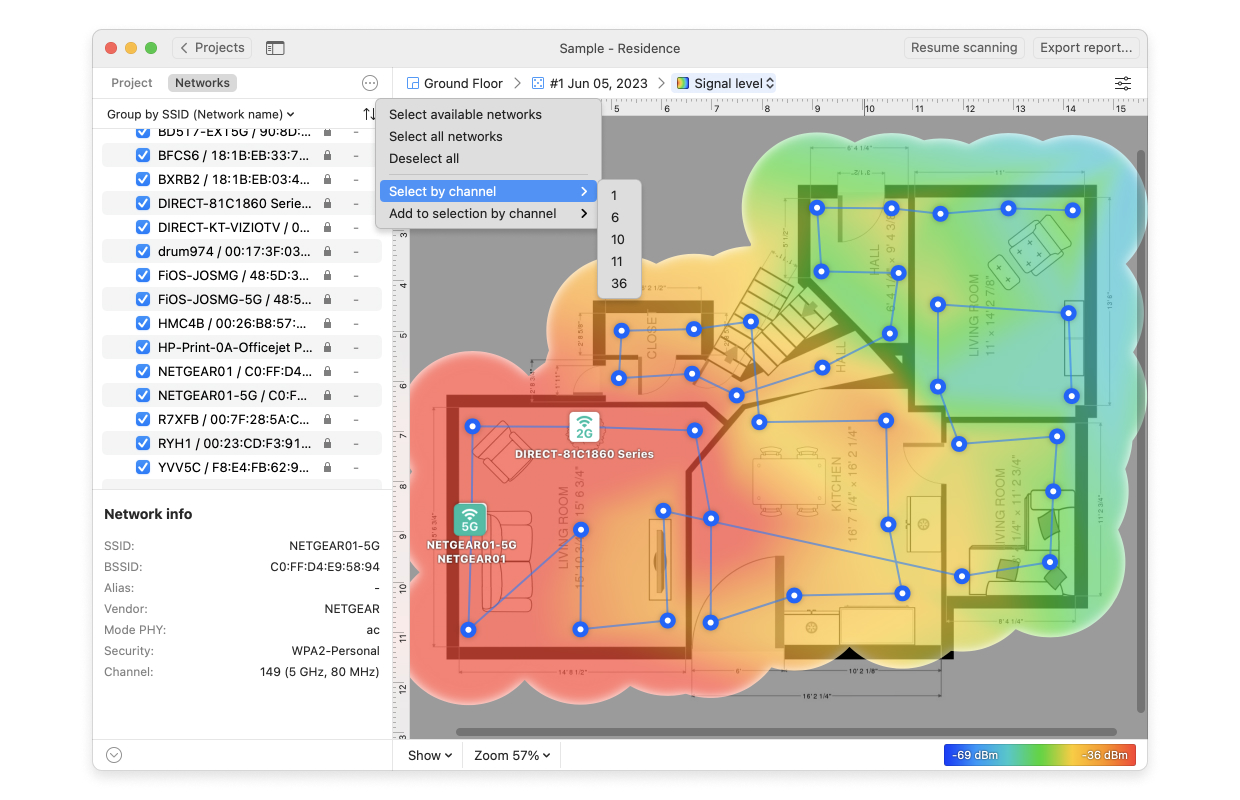Choose Select available networks
Screen dimensions: 1240x800
point(465,114)
